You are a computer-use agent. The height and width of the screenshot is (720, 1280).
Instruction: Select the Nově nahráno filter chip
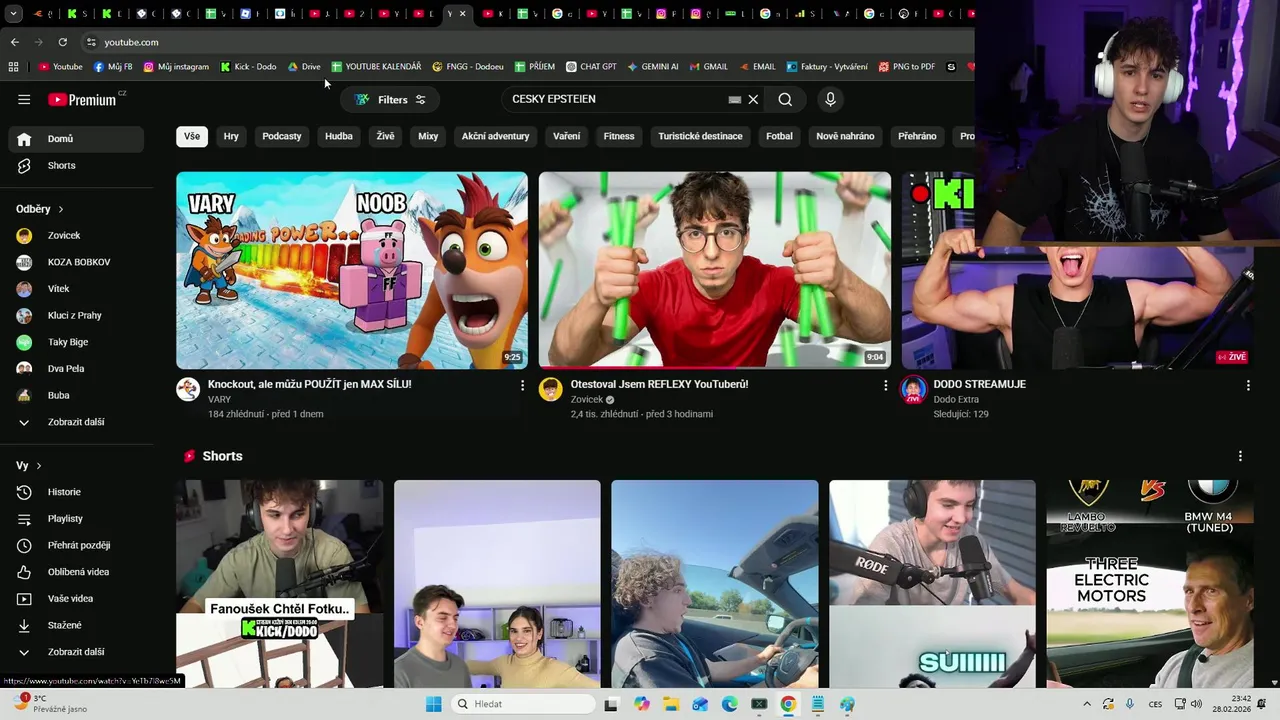tap(845, 136)
